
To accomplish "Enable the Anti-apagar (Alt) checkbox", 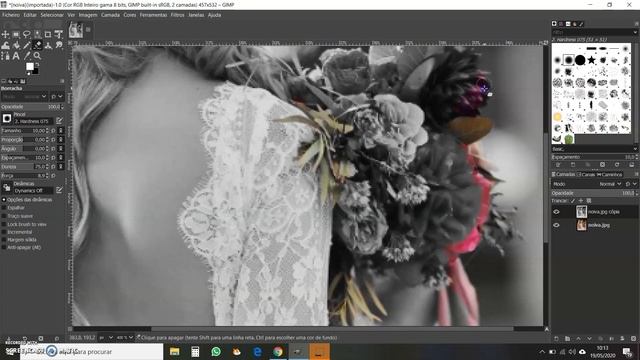I will tap(4, 247).
